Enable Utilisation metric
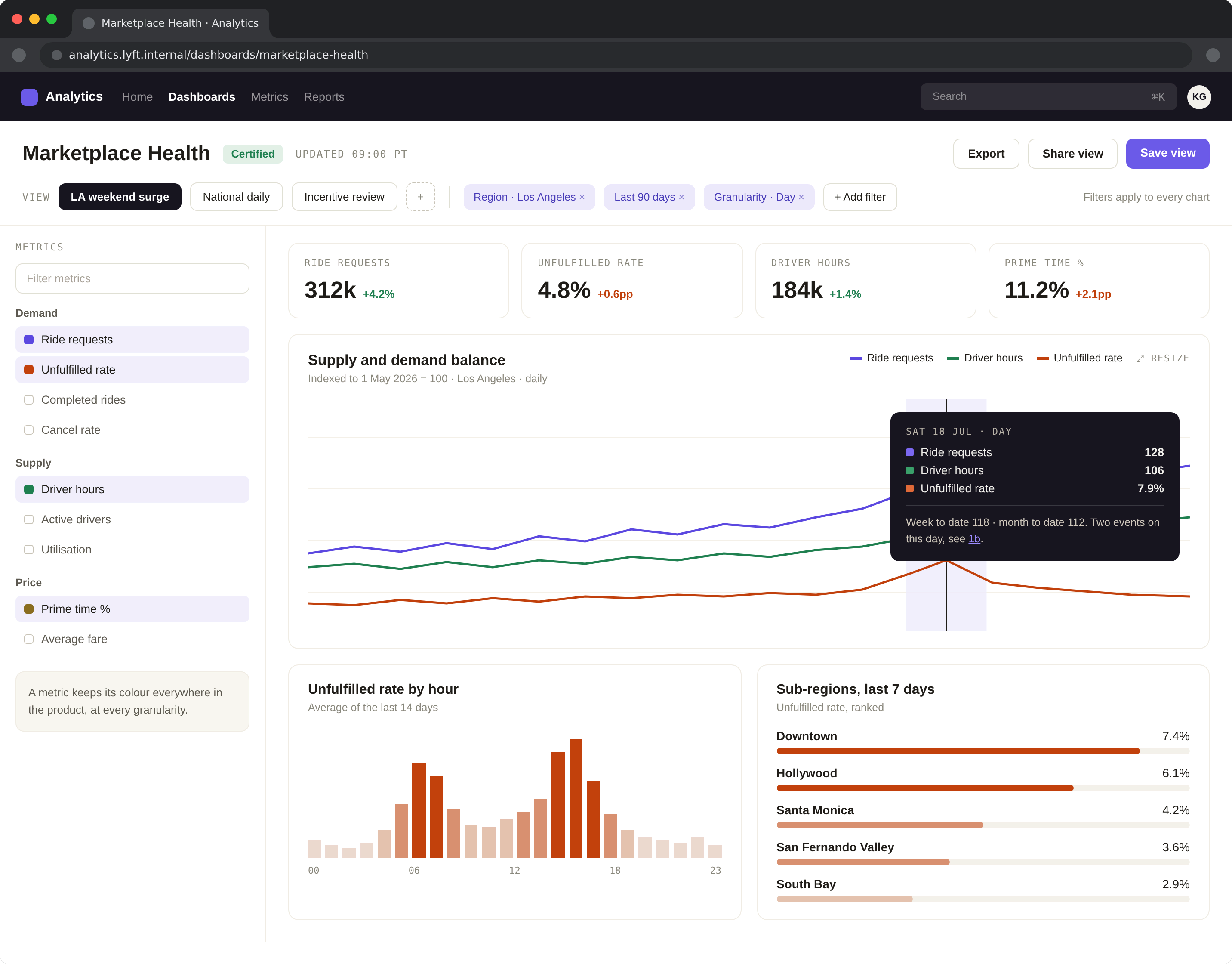The width and height of the screenshot is (1232, 964). coord(132,549)
